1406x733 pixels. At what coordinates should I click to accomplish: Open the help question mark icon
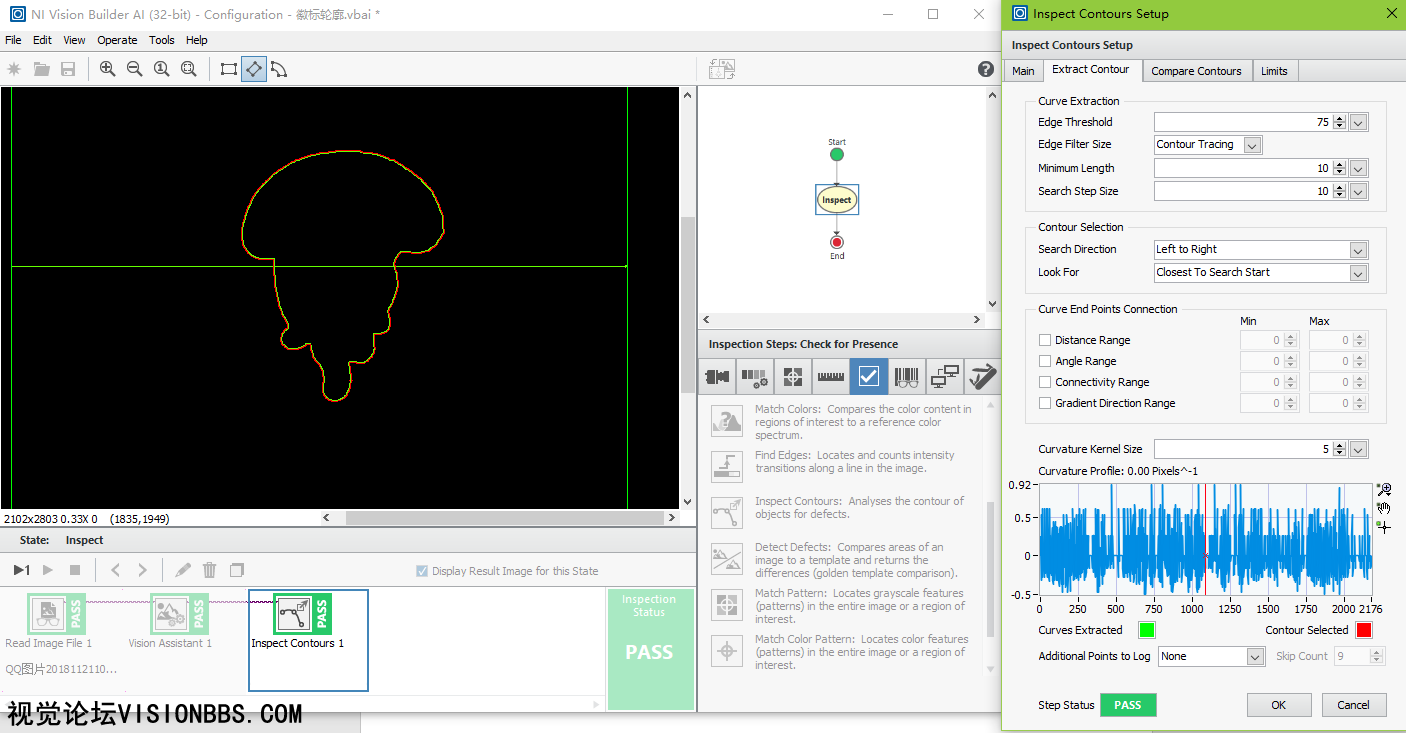[x=985, y=69]
